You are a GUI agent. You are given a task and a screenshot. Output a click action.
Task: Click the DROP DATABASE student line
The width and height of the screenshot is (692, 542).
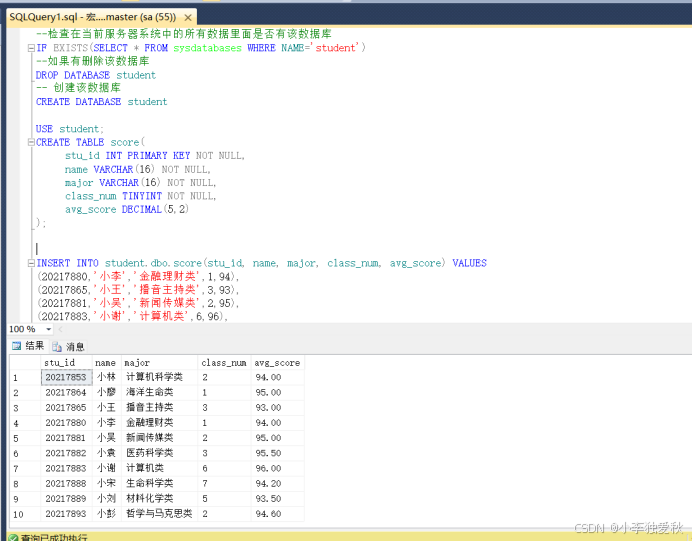(x=96, y=75)
